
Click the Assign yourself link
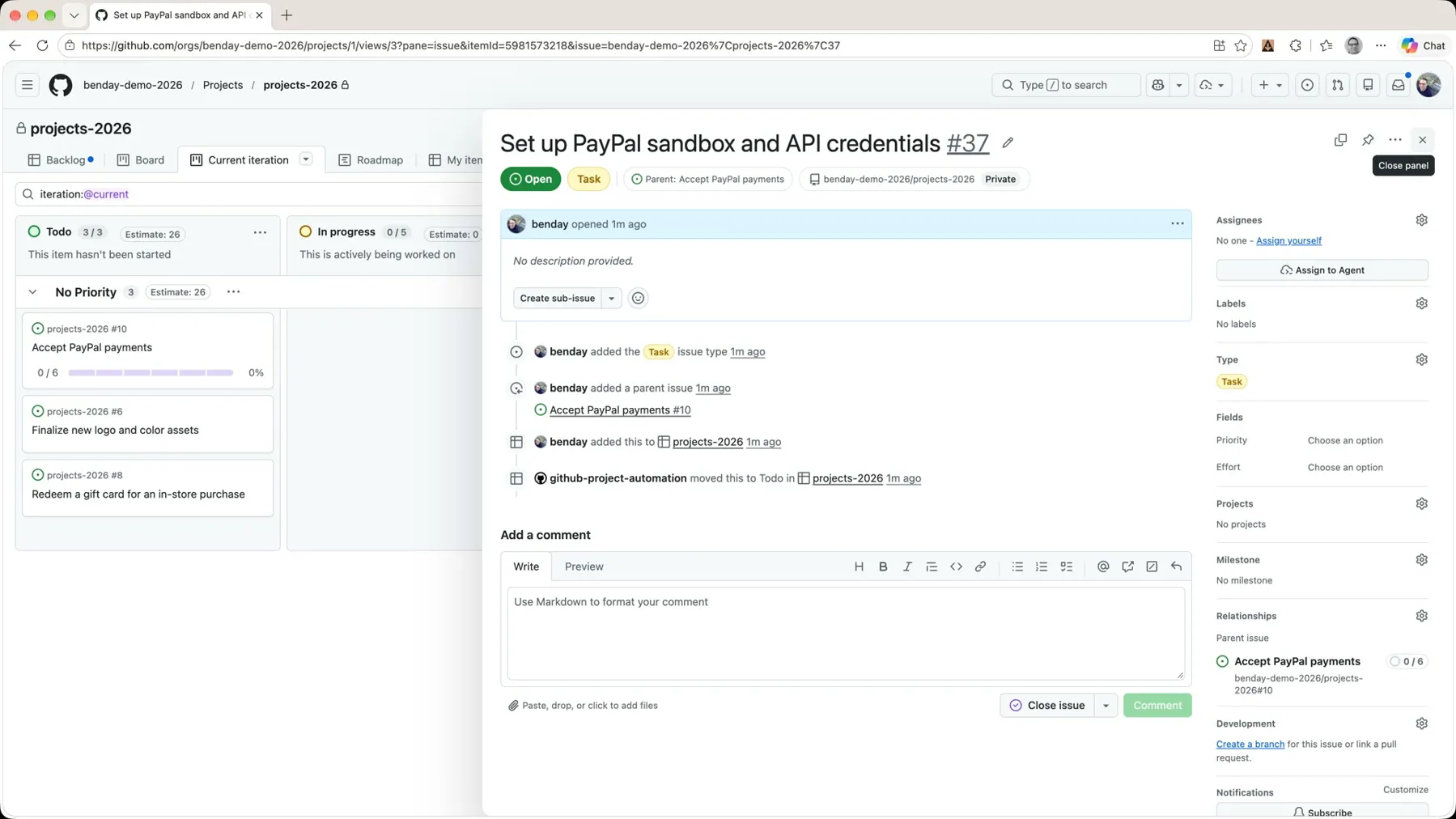click(1288, 240)
